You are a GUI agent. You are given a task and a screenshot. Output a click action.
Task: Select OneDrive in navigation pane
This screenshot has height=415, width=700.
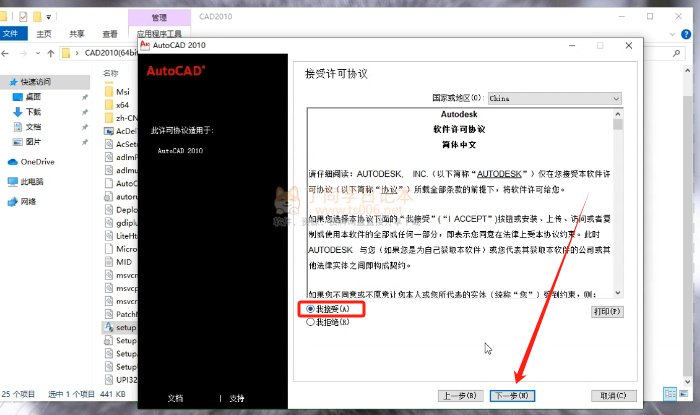[38, 162]
